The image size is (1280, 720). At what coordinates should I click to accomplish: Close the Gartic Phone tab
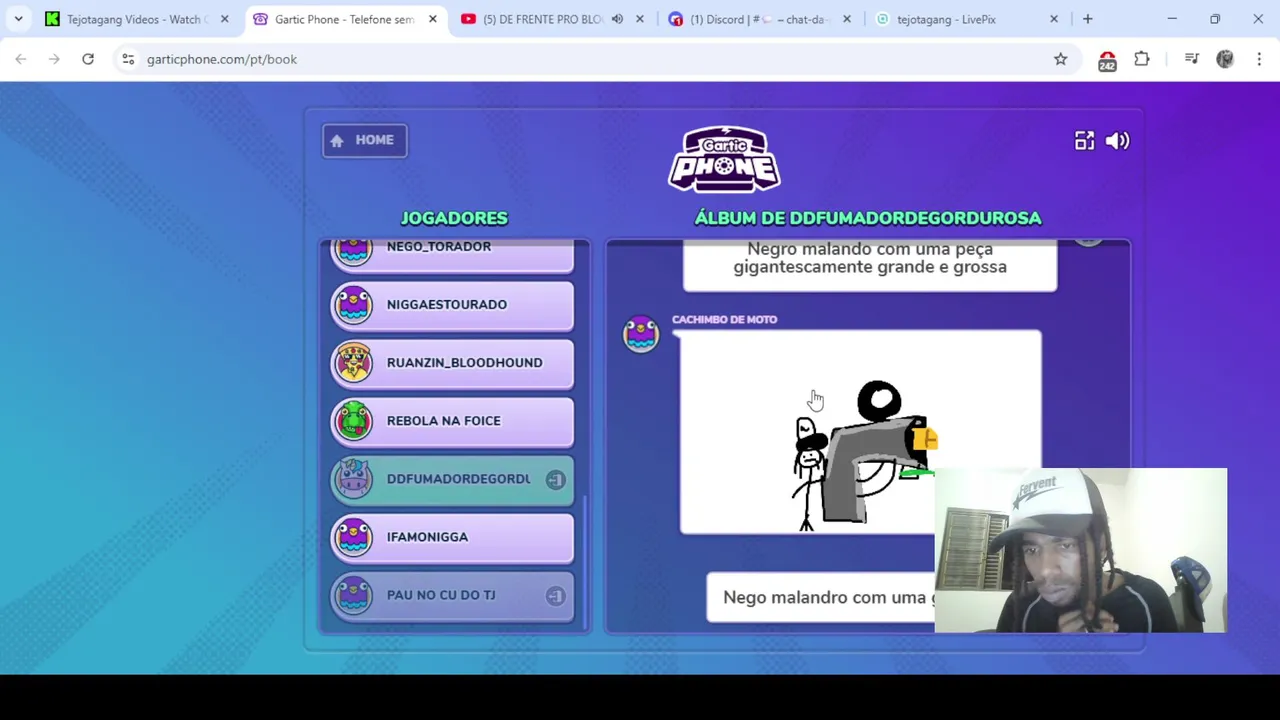432,19
